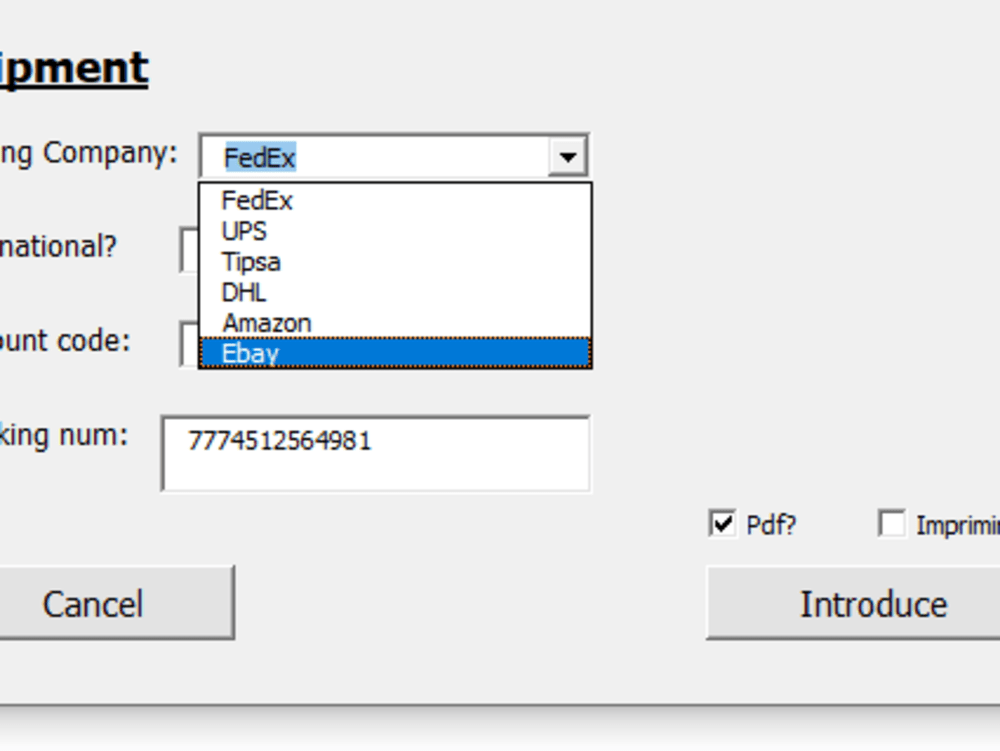Choose Amazon as the shipping carrier
Screen dimensions: 1000x751
pyautogui.click(x=267, y=323)
